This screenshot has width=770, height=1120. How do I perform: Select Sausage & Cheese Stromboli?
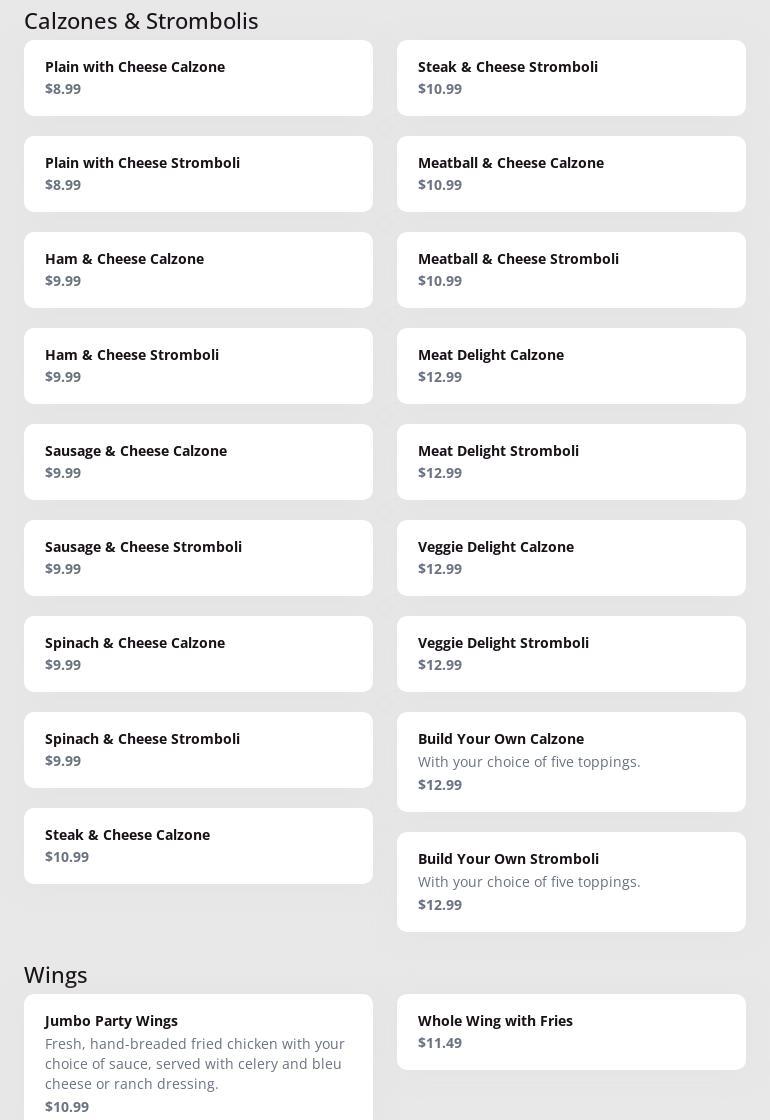coord(198,558)
